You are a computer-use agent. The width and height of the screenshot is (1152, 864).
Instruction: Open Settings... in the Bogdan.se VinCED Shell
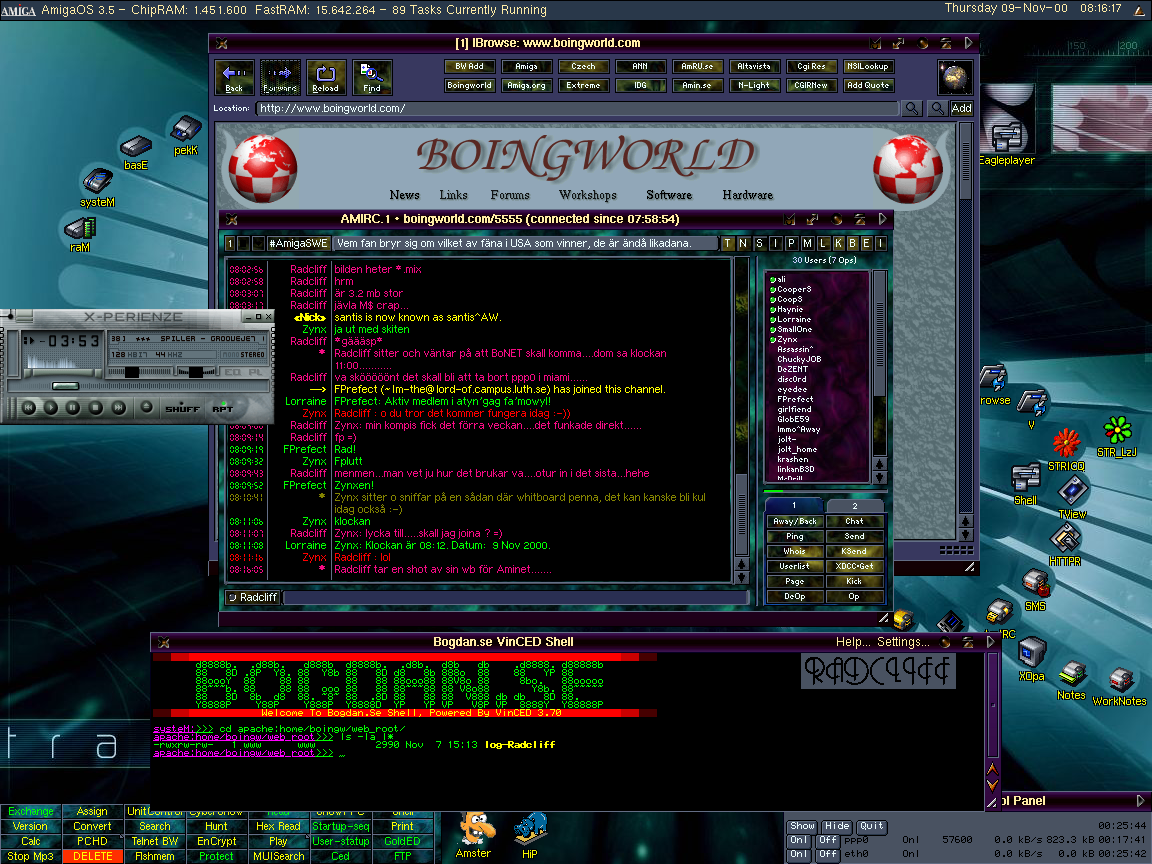pyautogui.click(x=901, y=641)
